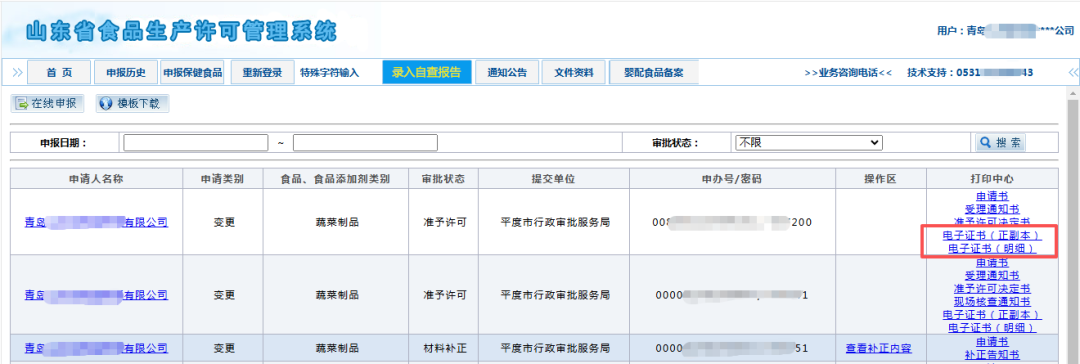The width and height of the screenshot is (1080, 364).
Task: Open the 现场核查通知书 link
Action: point(992,301)
